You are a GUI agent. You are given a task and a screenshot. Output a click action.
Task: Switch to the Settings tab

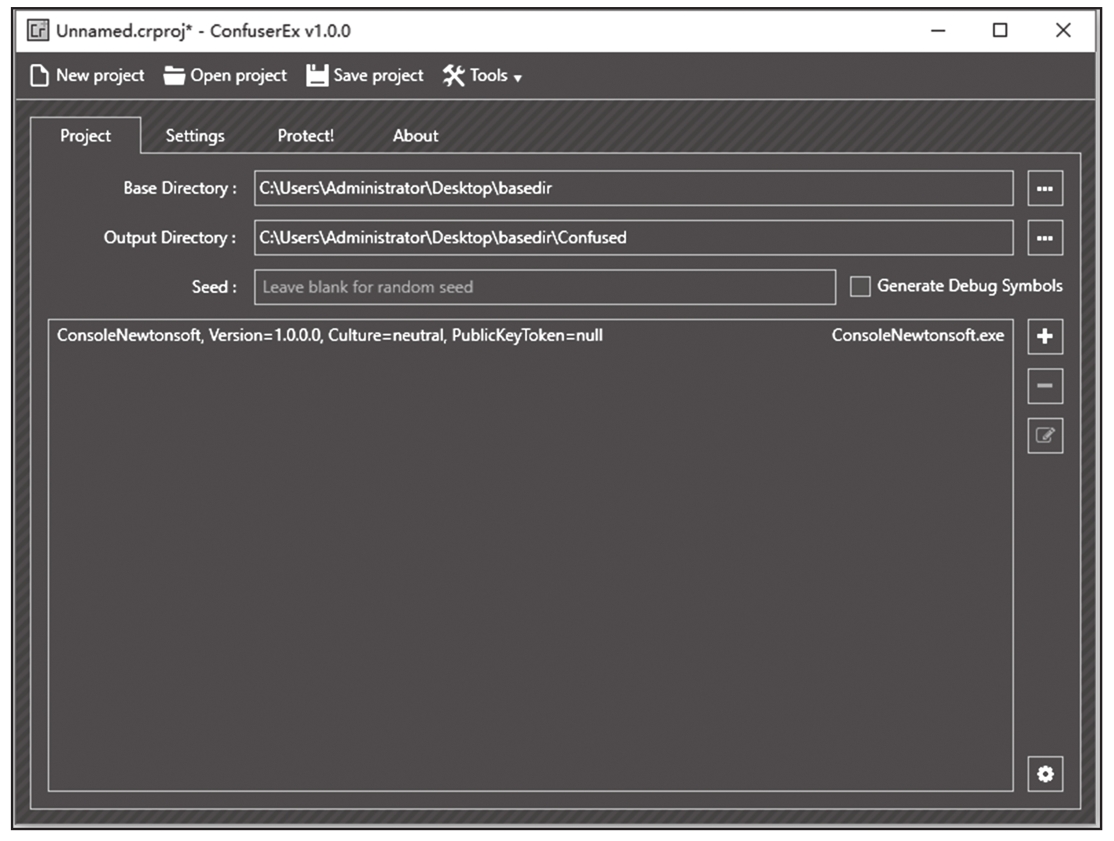(195, 136)
